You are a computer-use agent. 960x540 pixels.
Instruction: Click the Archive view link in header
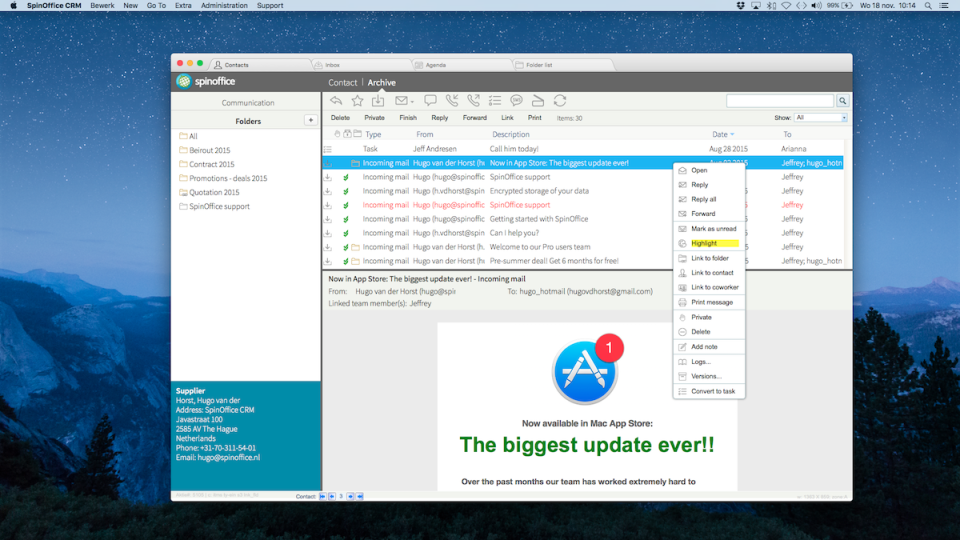point(381,82)
